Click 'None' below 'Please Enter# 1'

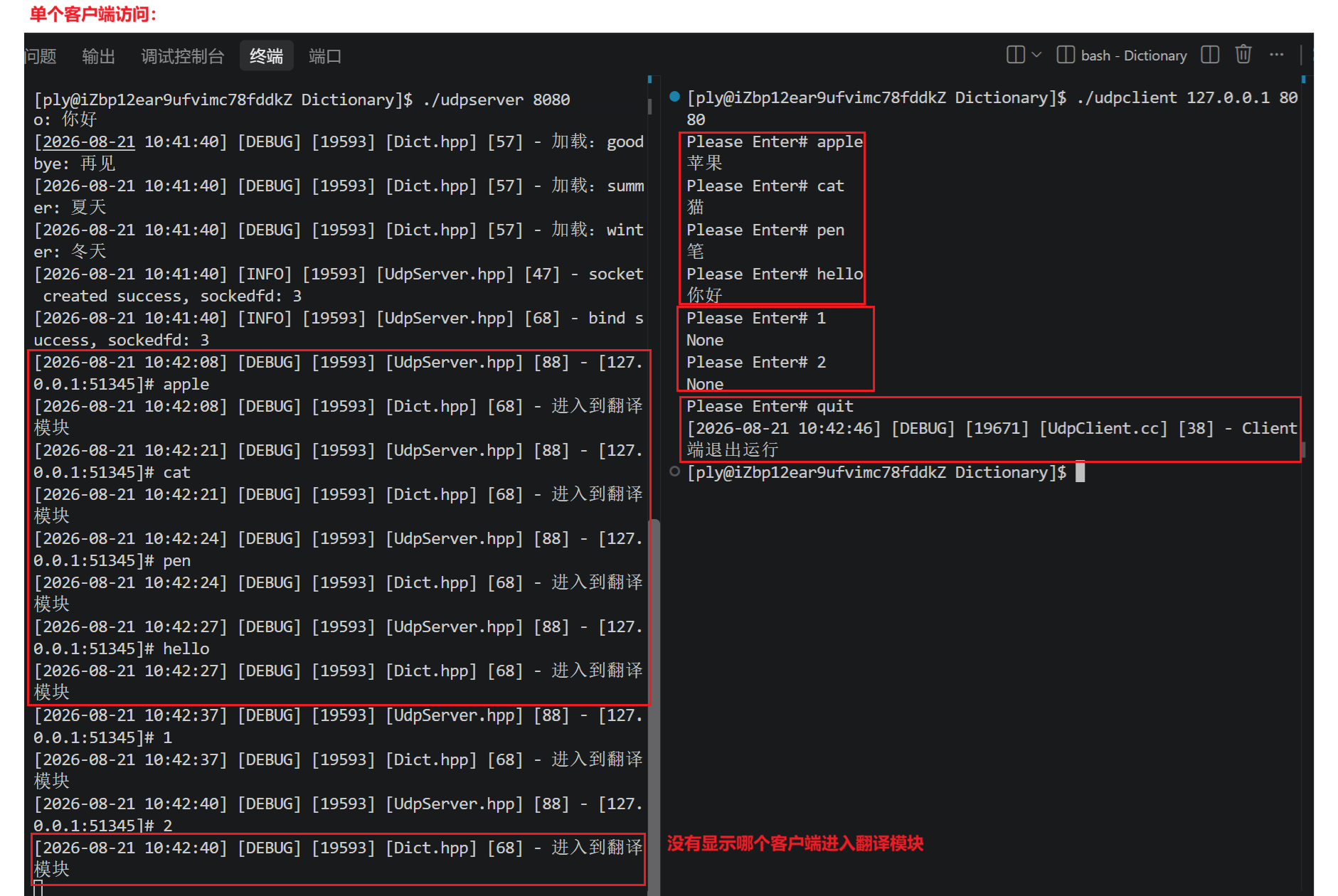point(705,340)
